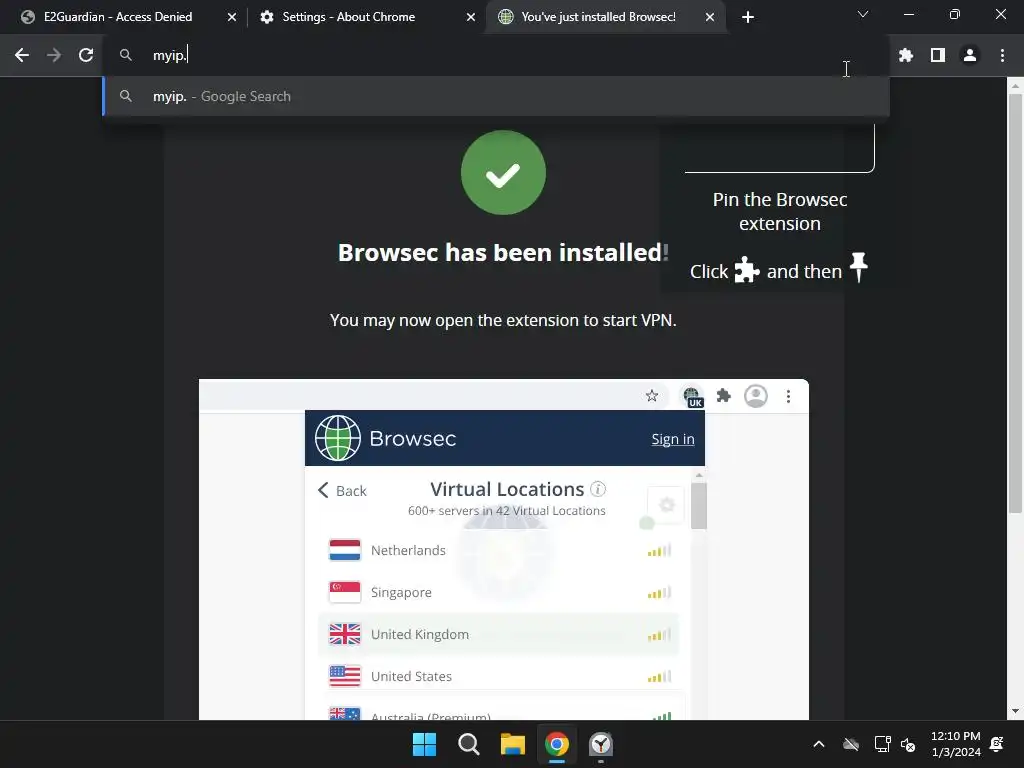Click the forward navigation arrow
Image resolution: width=1024 pixels, height=768 pixels.
[x=54, y=56]
